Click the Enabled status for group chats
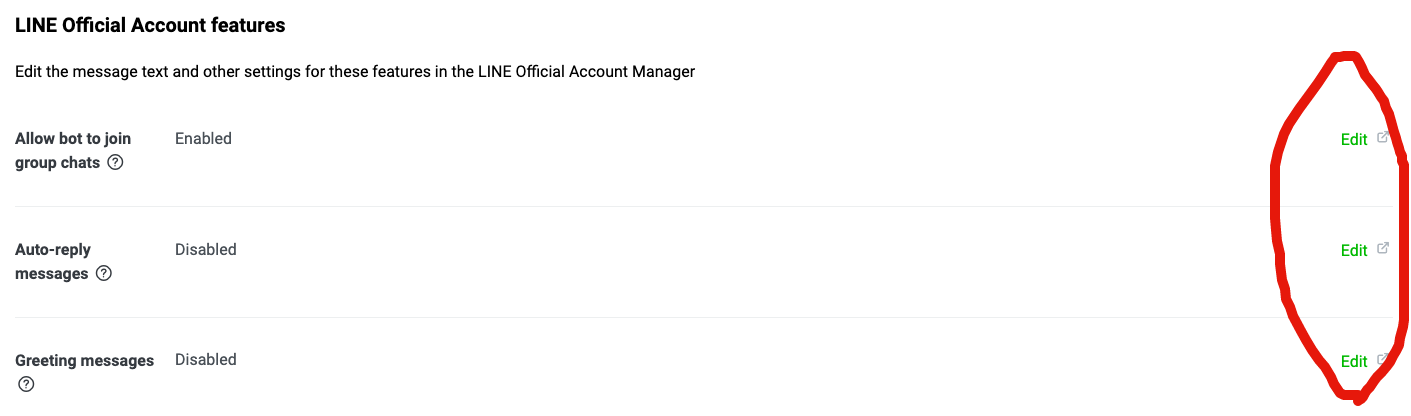The height and width of the screenshot is (416, 1411). pyautogui.click(x=203, y=139)
